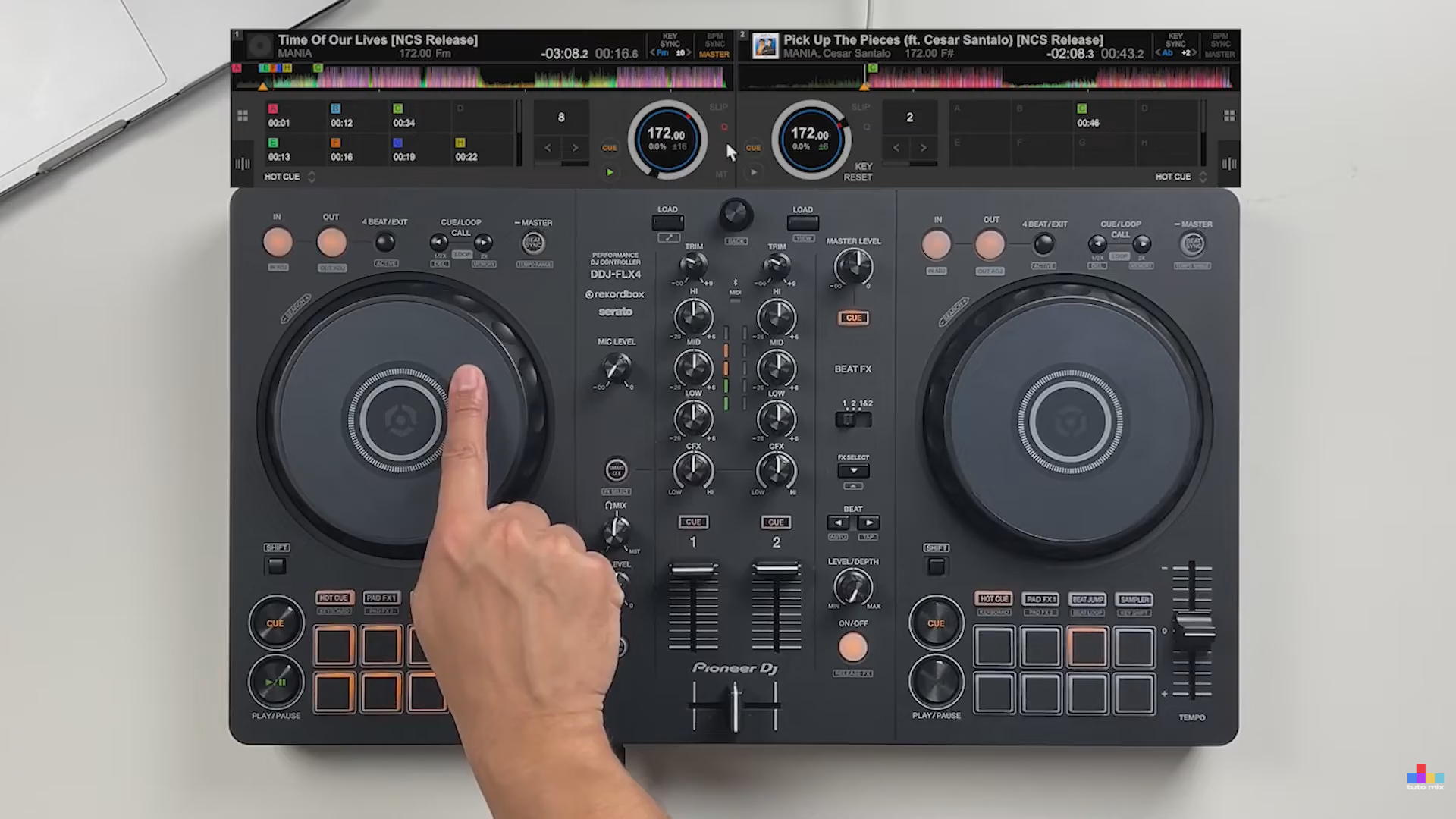
Task: Open the HOT CUE mode selector on deck 1
Action: 290,177
